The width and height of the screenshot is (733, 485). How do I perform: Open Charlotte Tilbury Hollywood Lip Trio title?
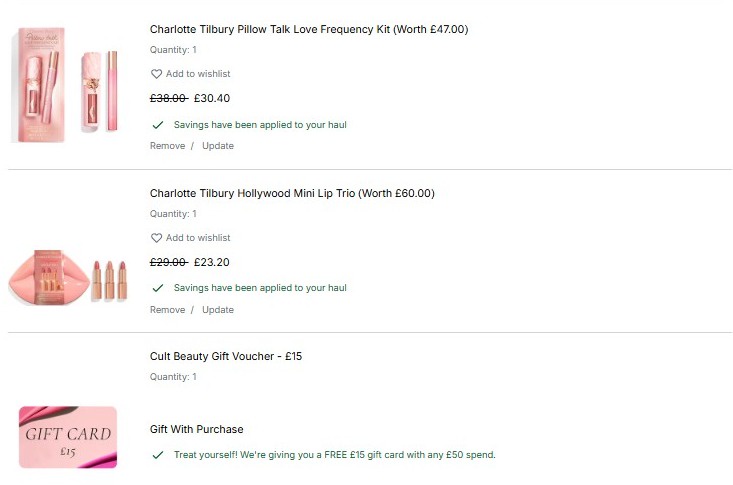[x=292, y=193]
